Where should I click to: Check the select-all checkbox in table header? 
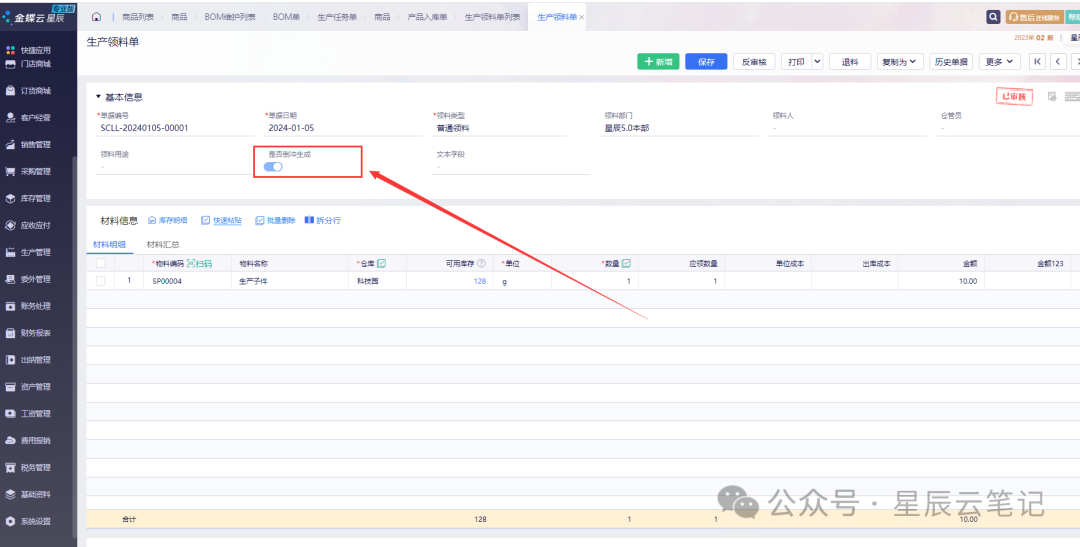click(101, 263)
